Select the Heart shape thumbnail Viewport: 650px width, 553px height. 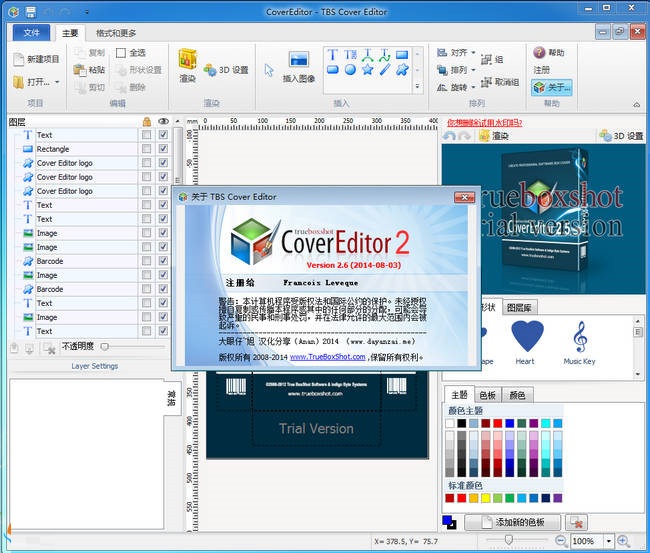pyautogui.click(x=525, y=342)
